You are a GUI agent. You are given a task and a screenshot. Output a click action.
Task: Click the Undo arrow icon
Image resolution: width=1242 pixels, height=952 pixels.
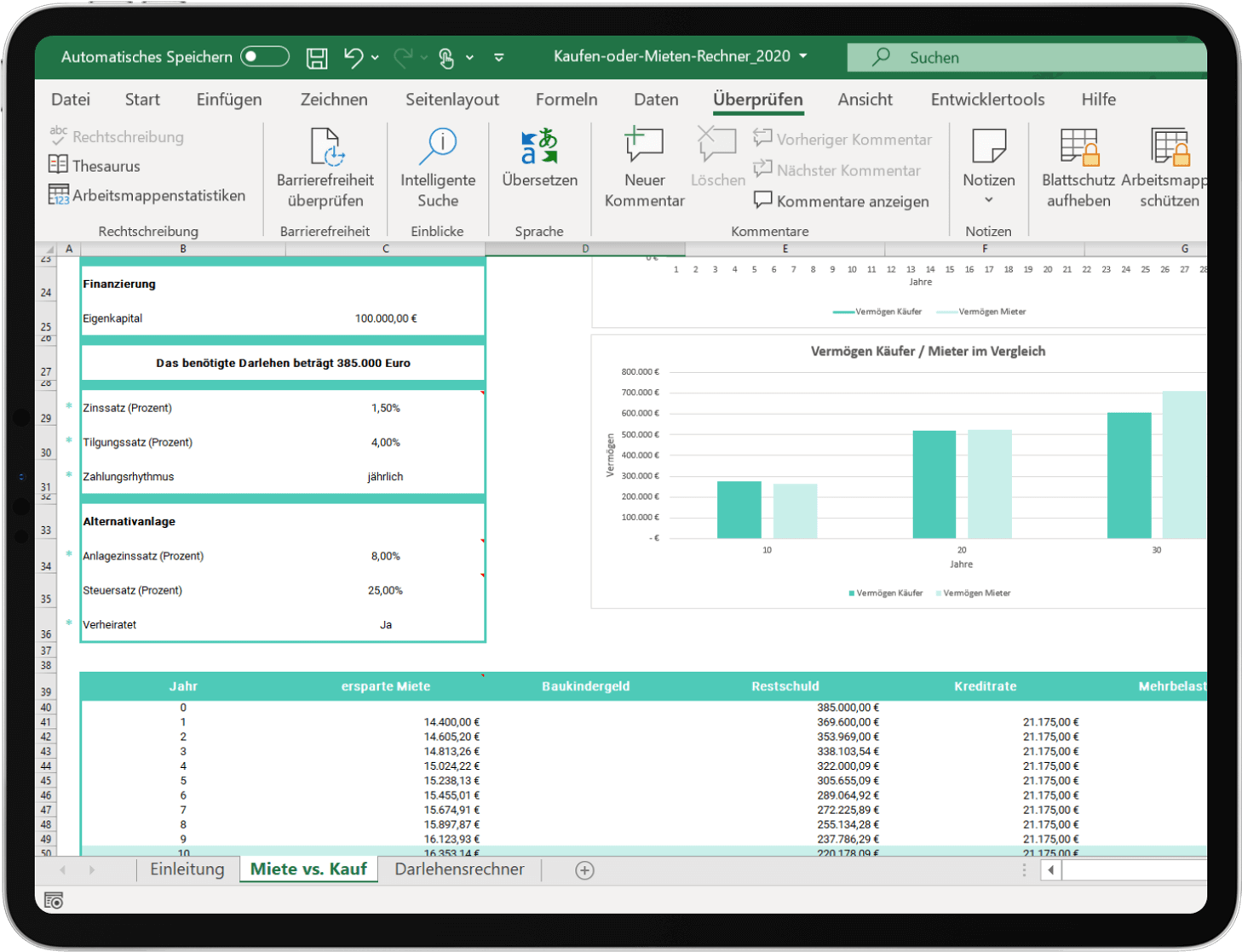354,57
